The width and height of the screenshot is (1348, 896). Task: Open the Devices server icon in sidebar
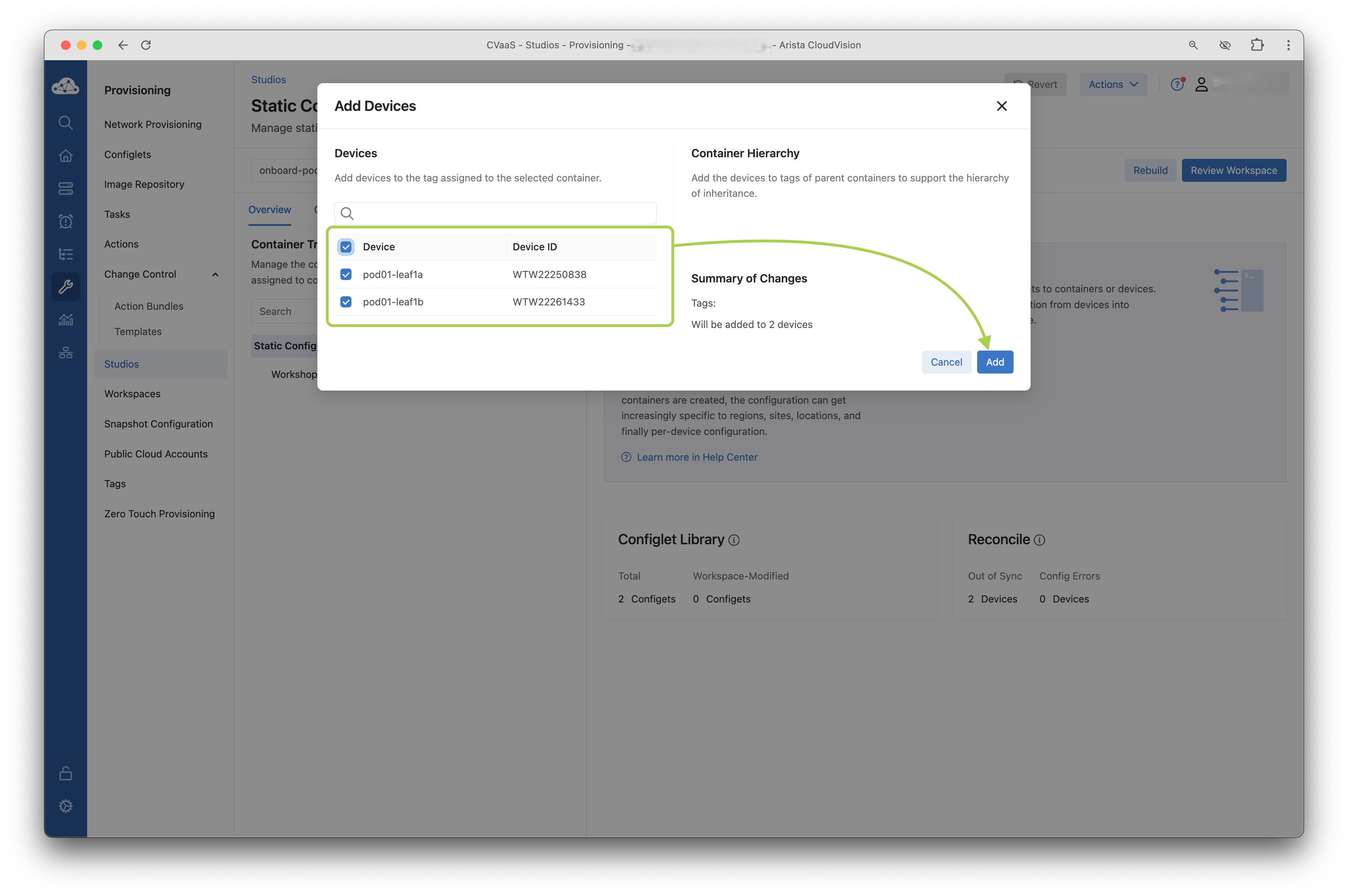65,189
